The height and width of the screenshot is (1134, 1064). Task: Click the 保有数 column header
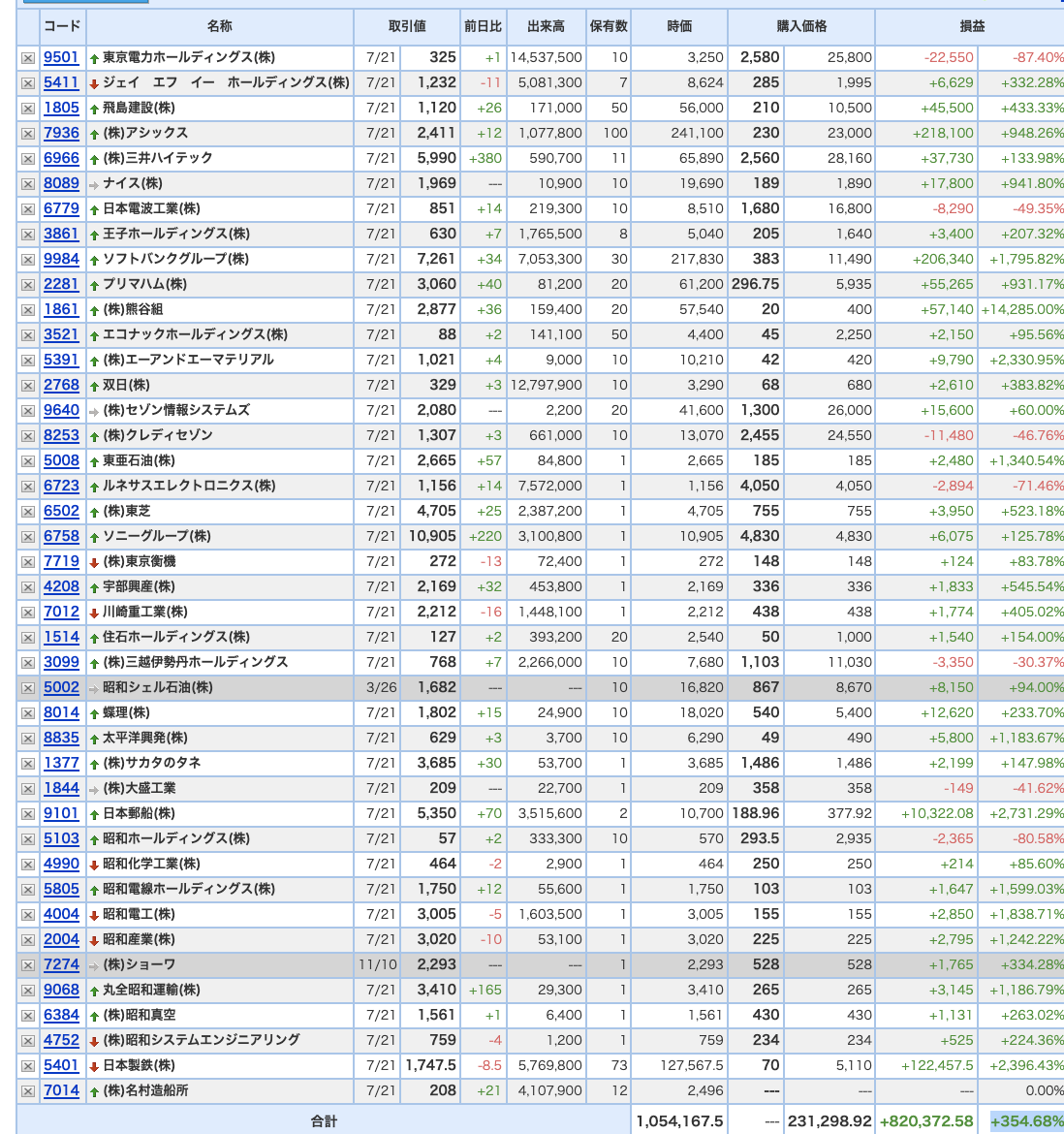click(x=609, y=27)
